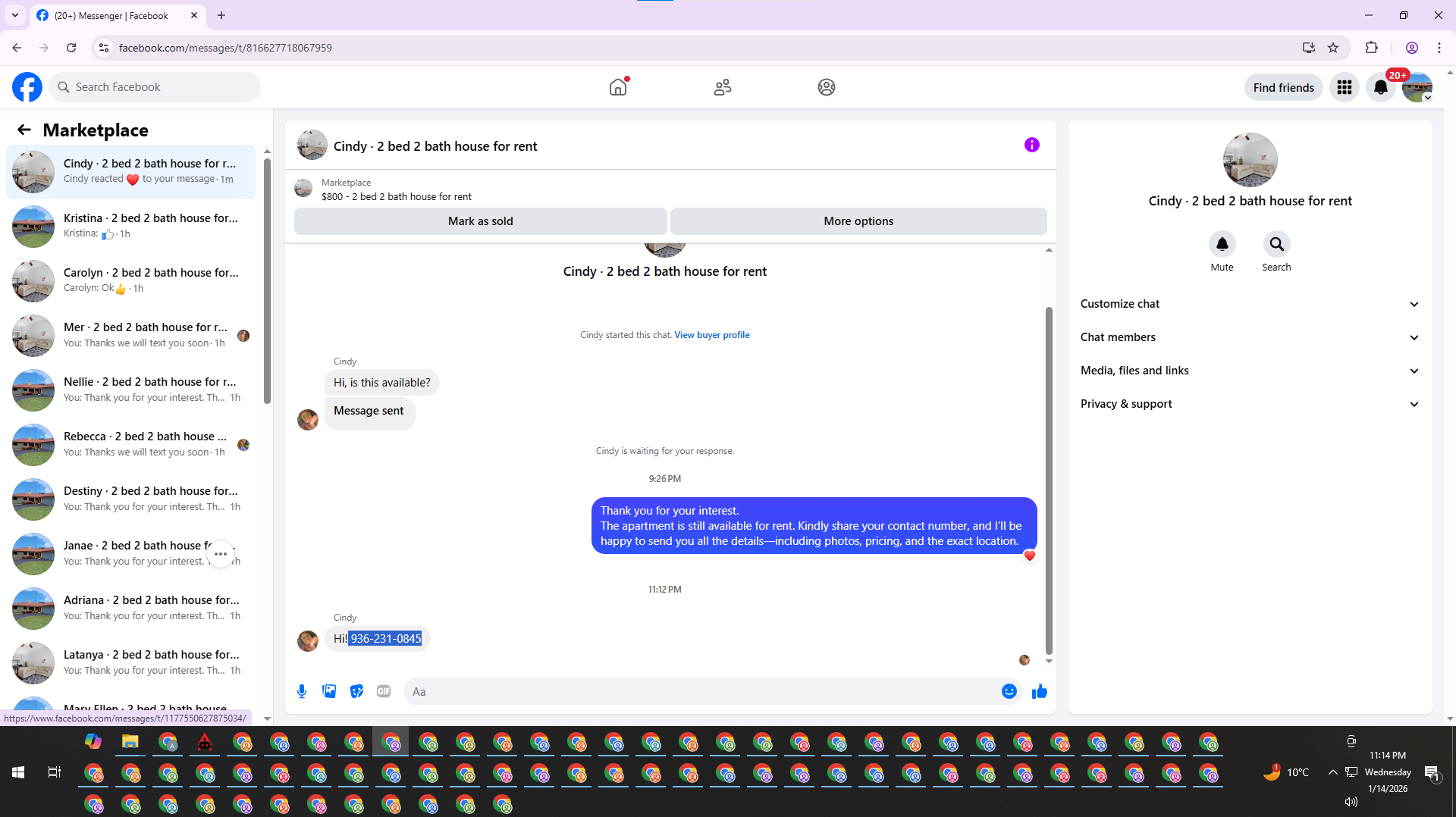Go back from Marketplace chats list
This screenshot has width=1456, height=817.
(x=24, y=130)
